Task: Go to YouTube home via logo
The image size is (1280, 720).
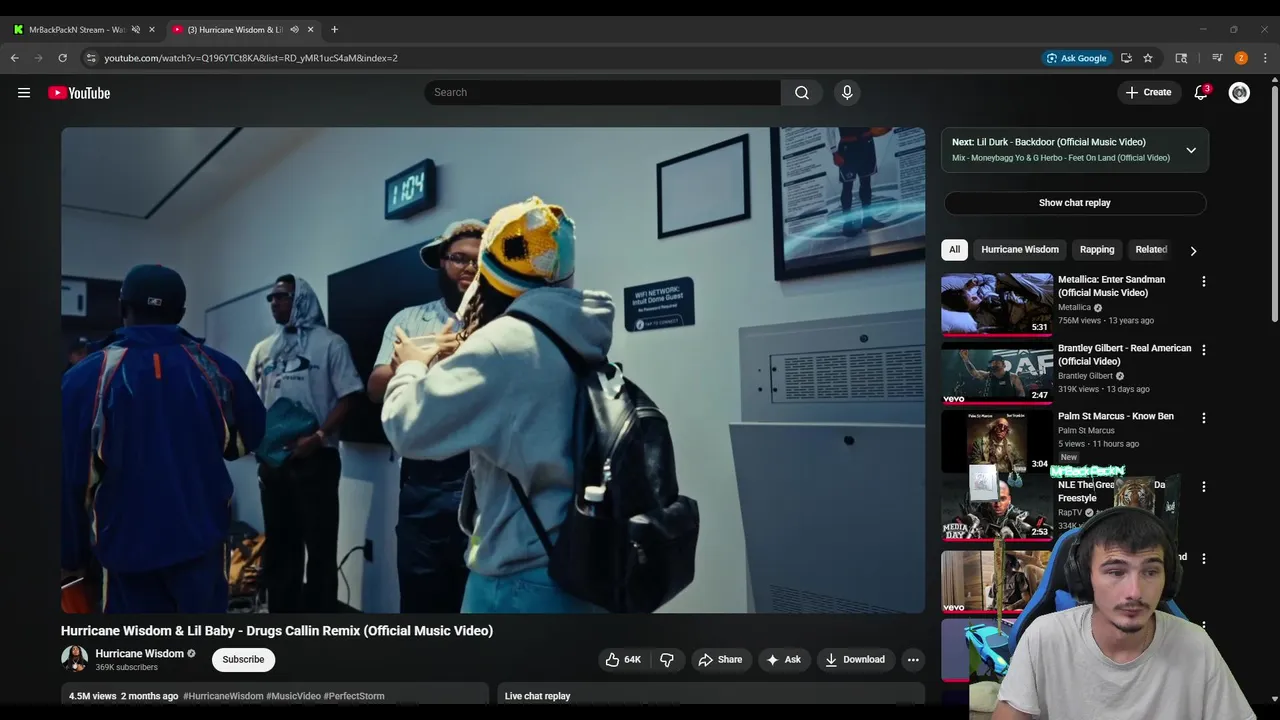Action: click(79, 93)
